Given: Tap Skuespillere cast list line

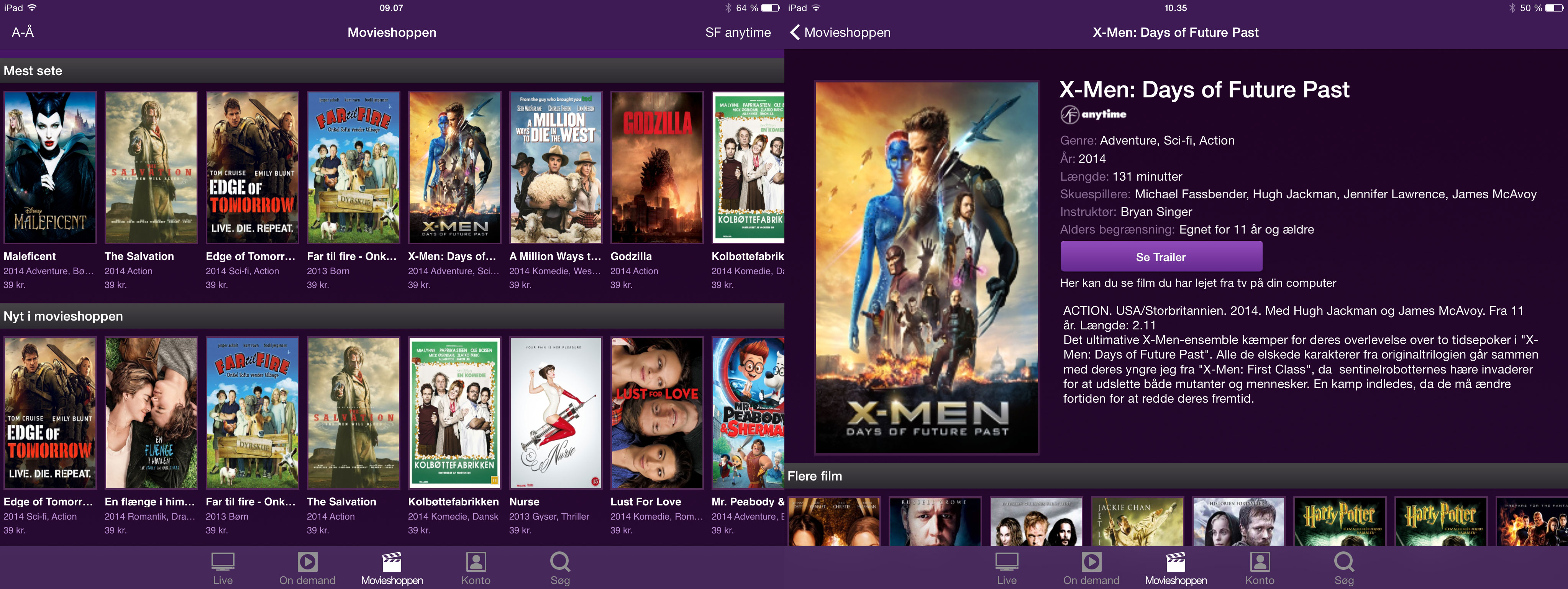Looking at the screenshot, I should click(x=1298, y=194).
